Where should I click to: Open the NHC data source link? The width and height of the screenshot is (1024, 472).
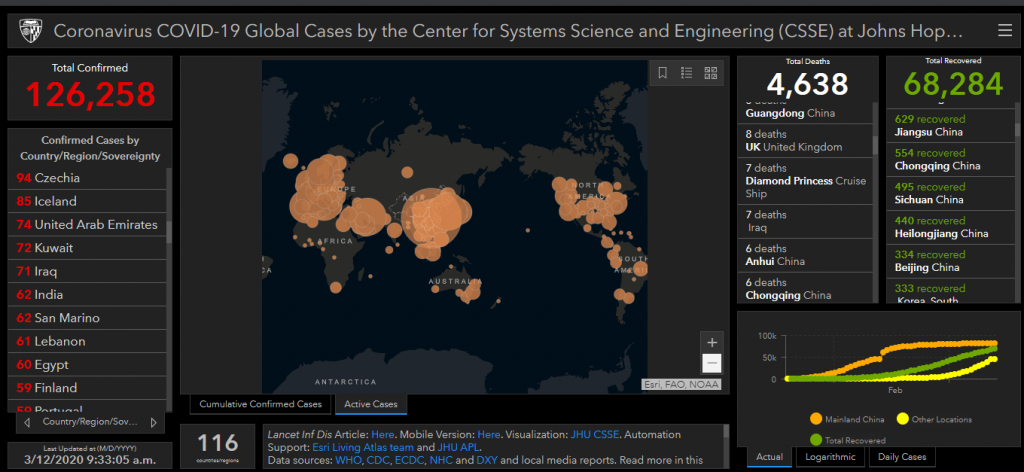tap(441, 460)
